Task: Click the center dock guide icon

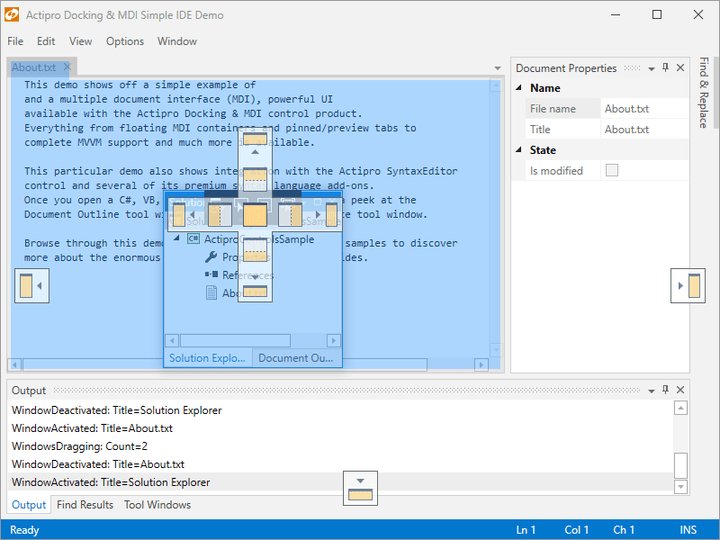Action: point(255,214)
